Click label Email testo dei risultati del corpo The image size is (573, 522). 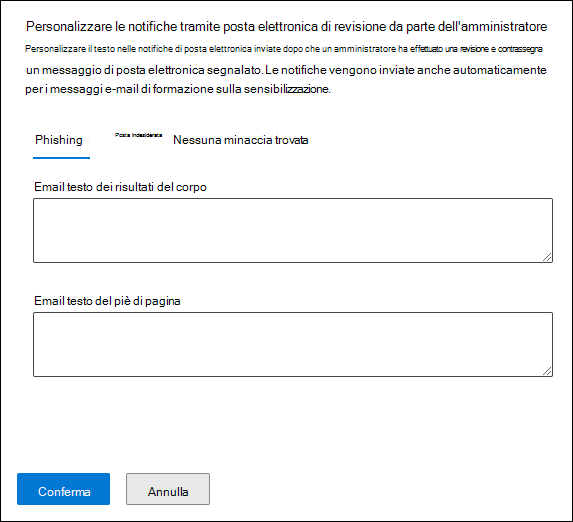click(x=120, y=187)
